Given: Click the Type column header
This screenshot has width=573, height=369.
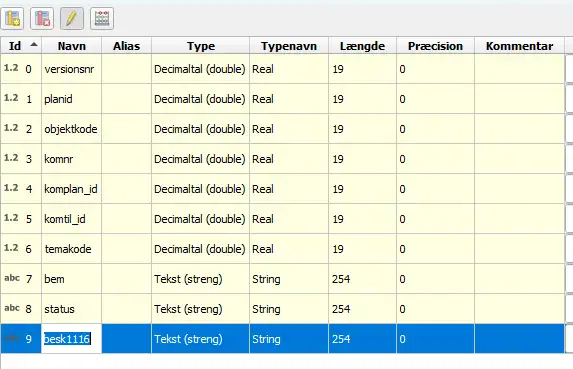Looking at the screenshot, I should (201, 46).
